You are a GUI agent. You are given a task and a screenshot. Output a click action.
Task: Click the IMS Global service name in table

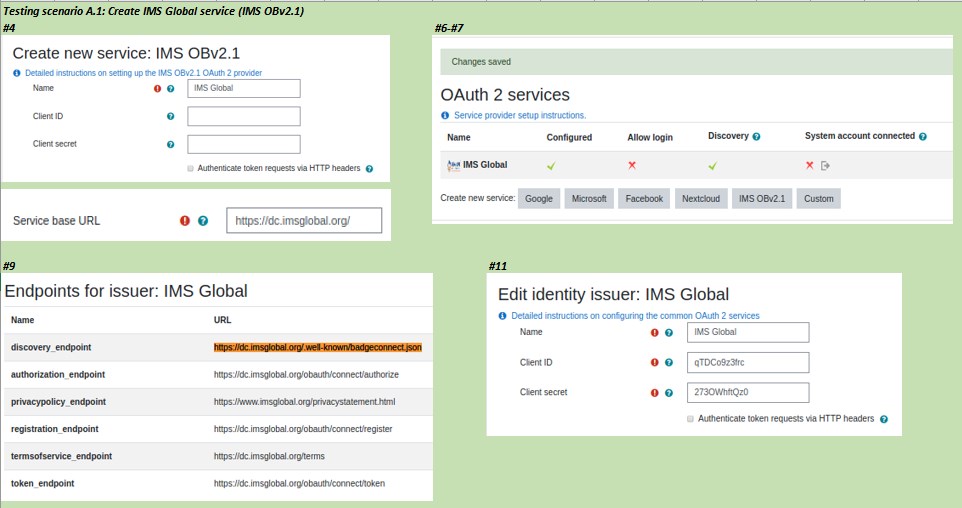point(485,165)
